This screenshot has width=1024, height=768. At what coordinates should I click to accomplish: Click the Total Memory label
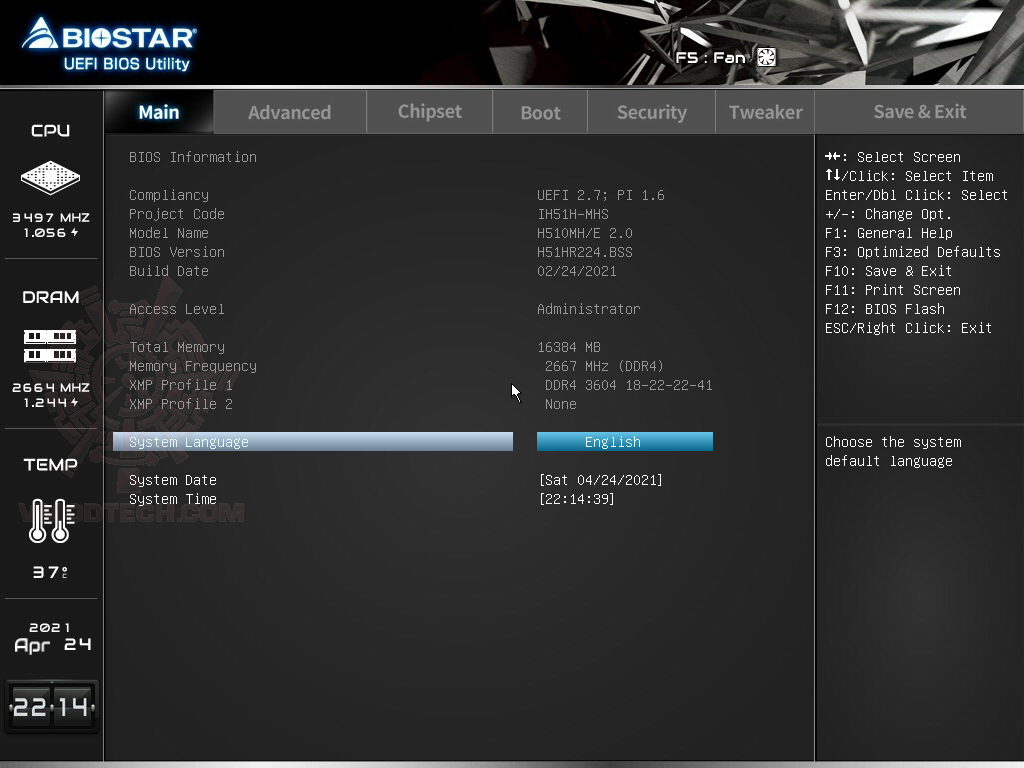tap(176, 347)
